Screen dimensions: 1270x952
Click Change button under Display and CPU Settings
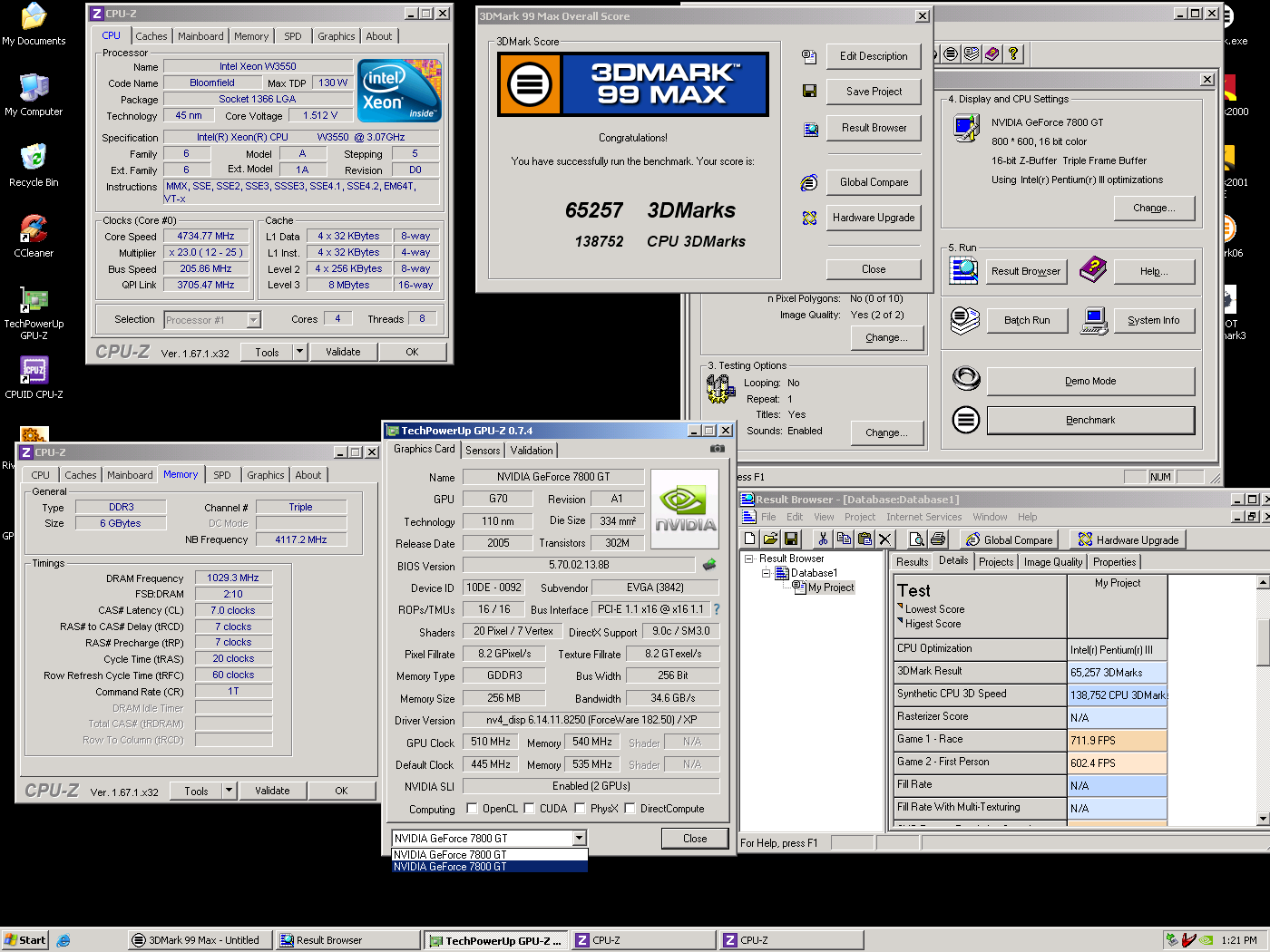pyautogui.click(x=1154, y=208)
